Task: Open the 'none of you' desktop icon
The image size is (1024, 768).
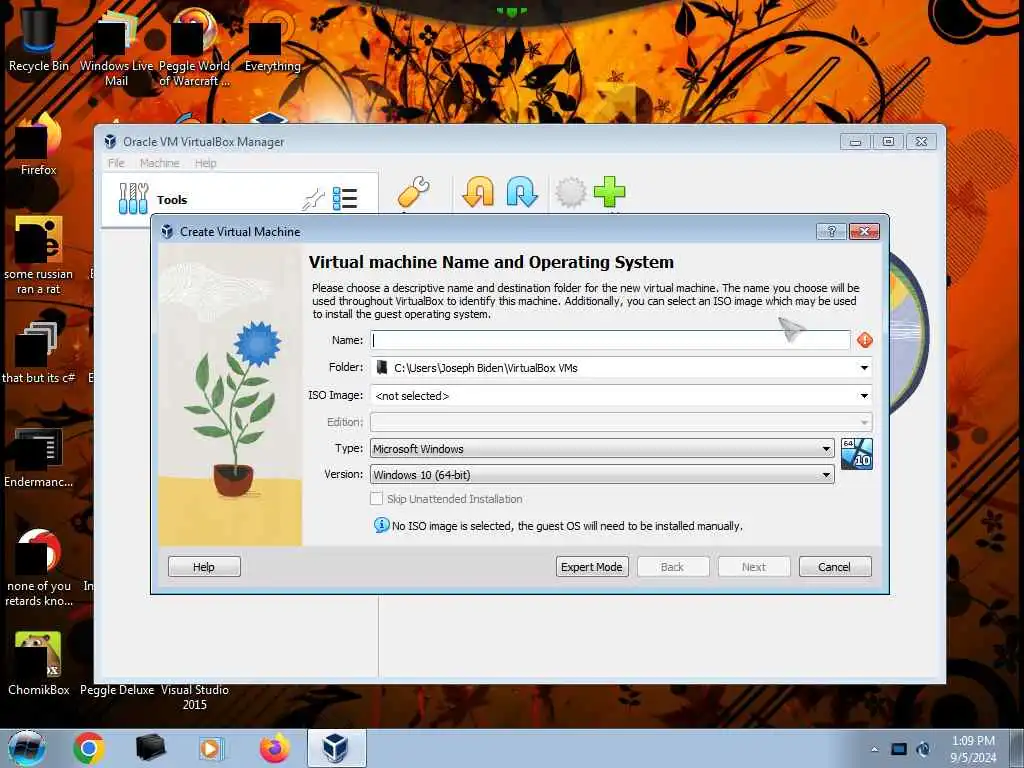Action: 39,568
